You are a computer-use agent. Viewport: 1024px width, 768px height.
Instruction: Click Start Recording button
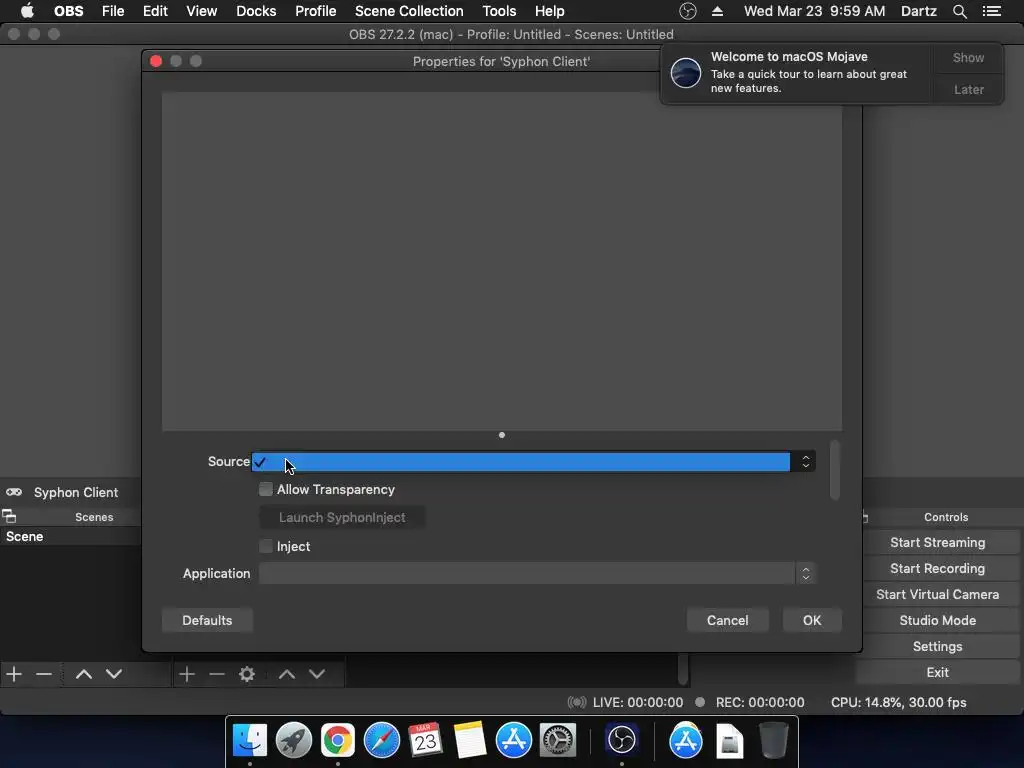coord(937,568)
